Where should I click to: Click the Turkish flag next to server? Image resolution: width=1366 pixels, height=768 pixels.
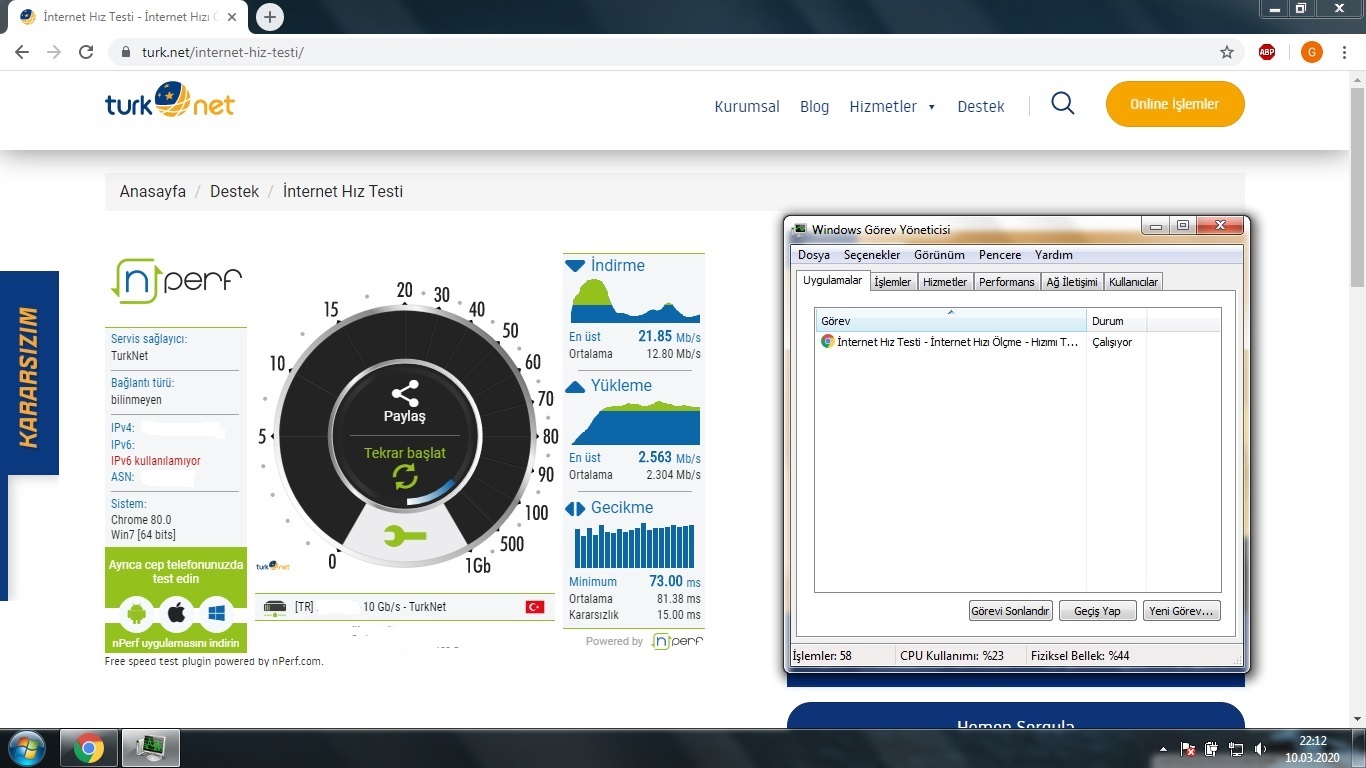[535, 607]
